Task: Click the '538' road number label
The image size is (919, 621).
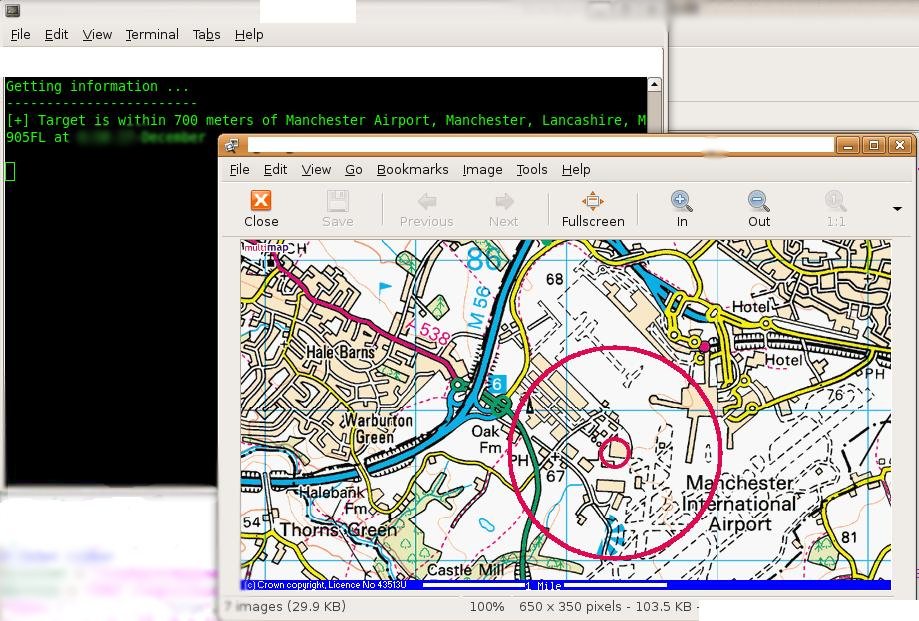Action: [434, 333]
